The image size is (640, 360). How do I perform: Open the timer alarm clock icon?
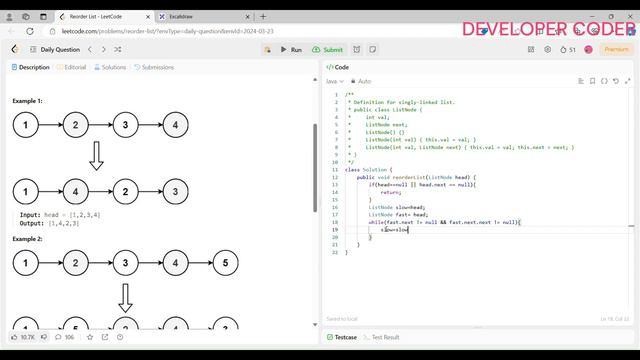click(357, 49)
